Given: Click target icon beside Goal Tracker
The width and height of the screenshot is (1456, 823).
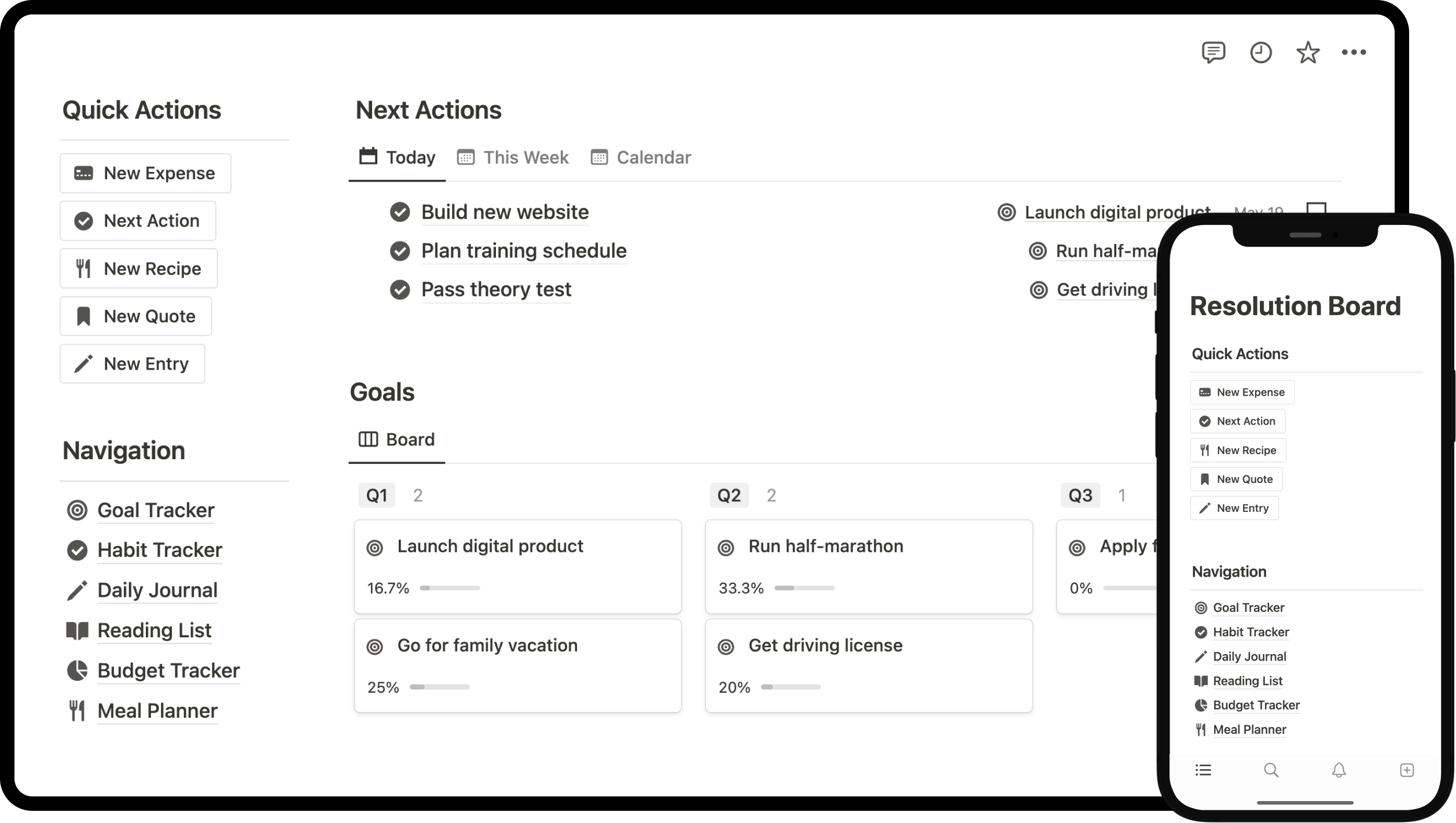Looking at the screenshot, I should [77, 510].
